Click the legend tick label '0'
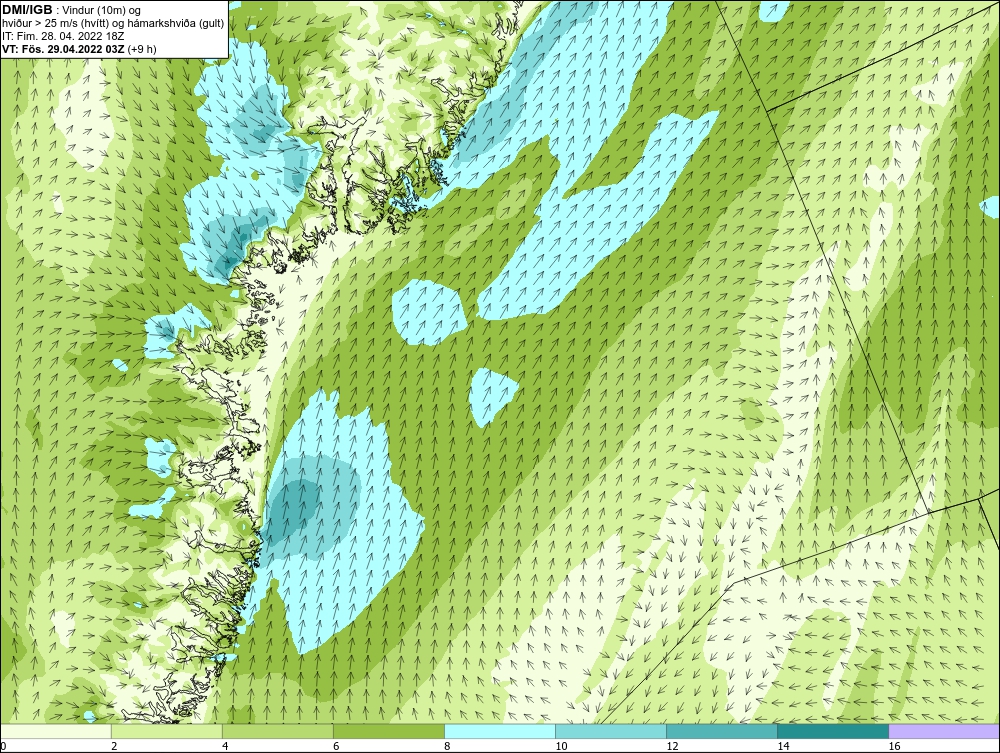Viewport: 1000px width, 753px height. pyautogui.click(x=3, y=746)
